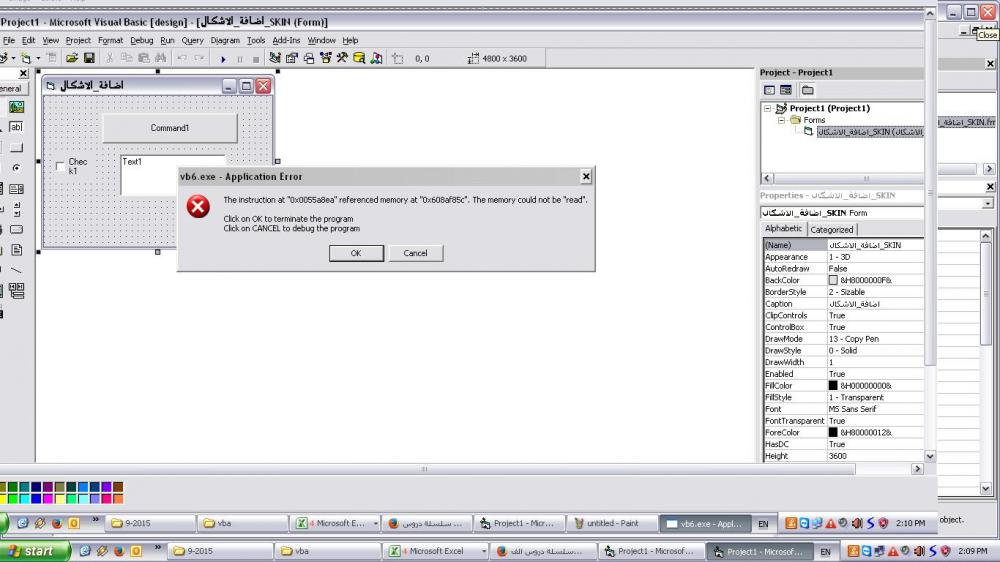Open the Diagram menu
The width and height of the screenshot is (1000, 562).
225,40
